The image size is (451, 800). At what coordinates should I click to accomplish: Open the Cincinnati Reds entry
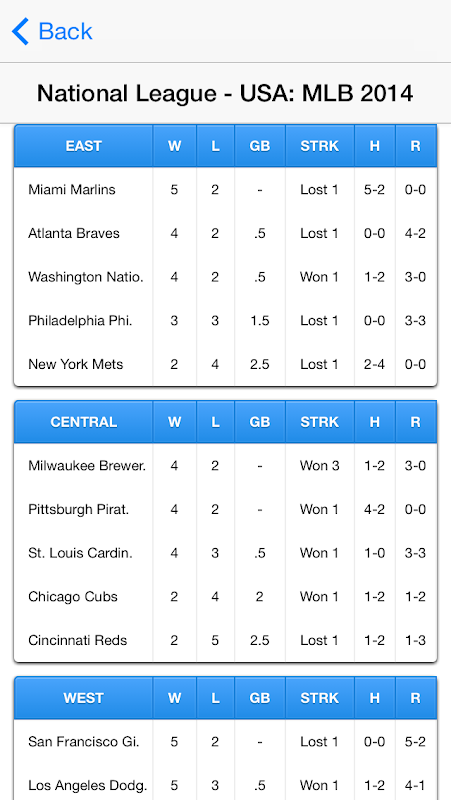point(226,640)
